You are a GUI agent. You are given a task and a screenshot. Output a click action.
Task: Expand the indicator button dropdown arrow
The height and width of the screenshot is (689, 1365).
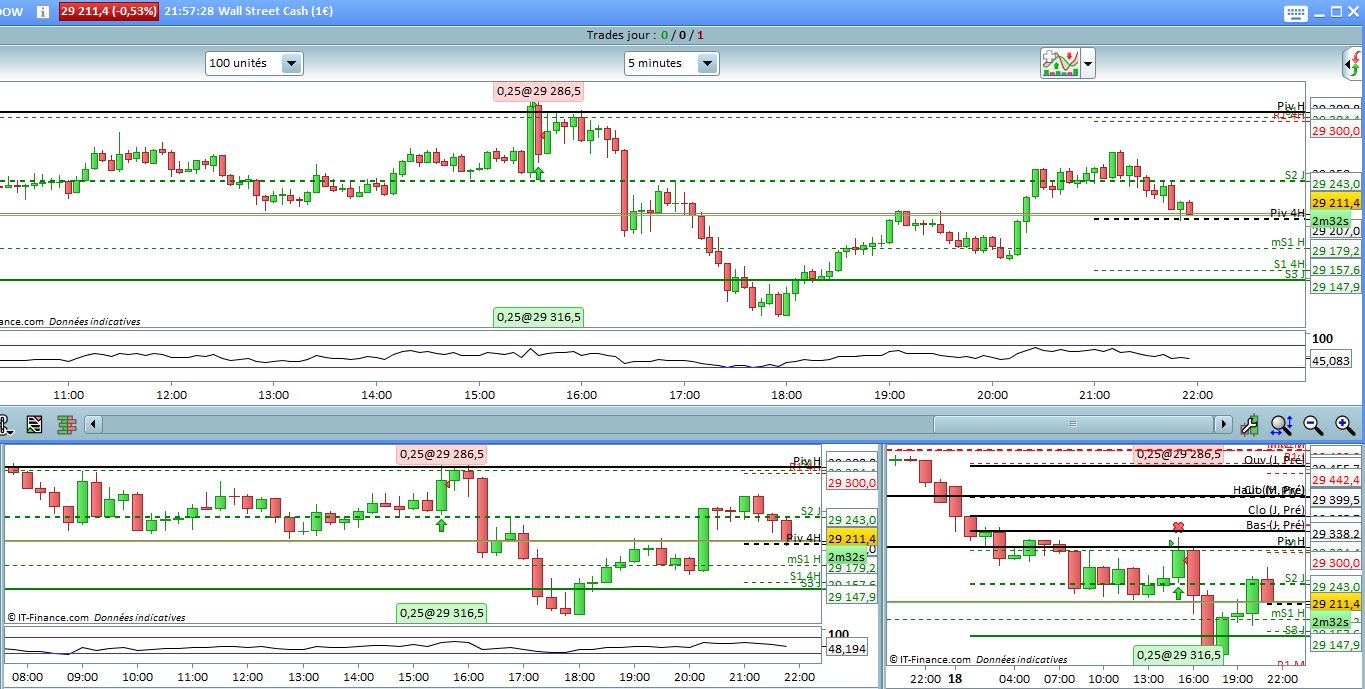pyautogui.click(x=1088, y=64)
